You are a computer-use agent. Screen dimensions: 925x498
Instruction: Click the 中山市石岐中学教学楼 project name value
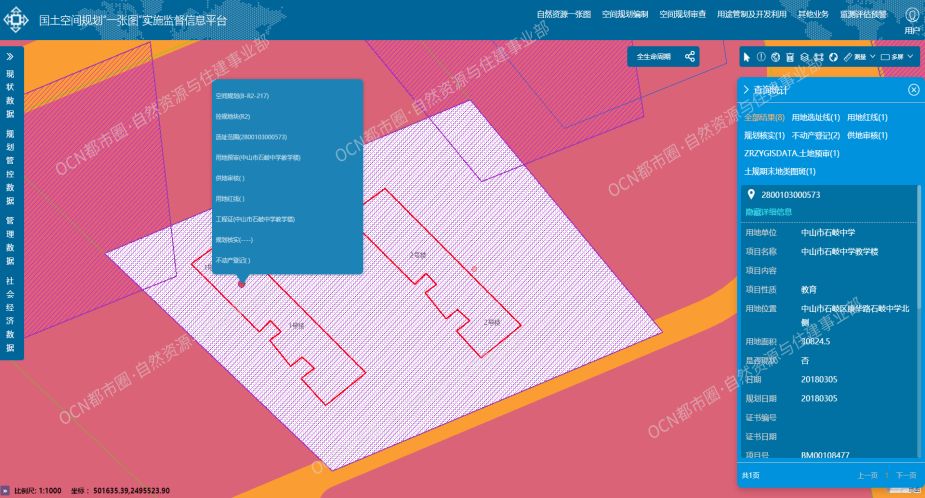[x=839, y=251]
